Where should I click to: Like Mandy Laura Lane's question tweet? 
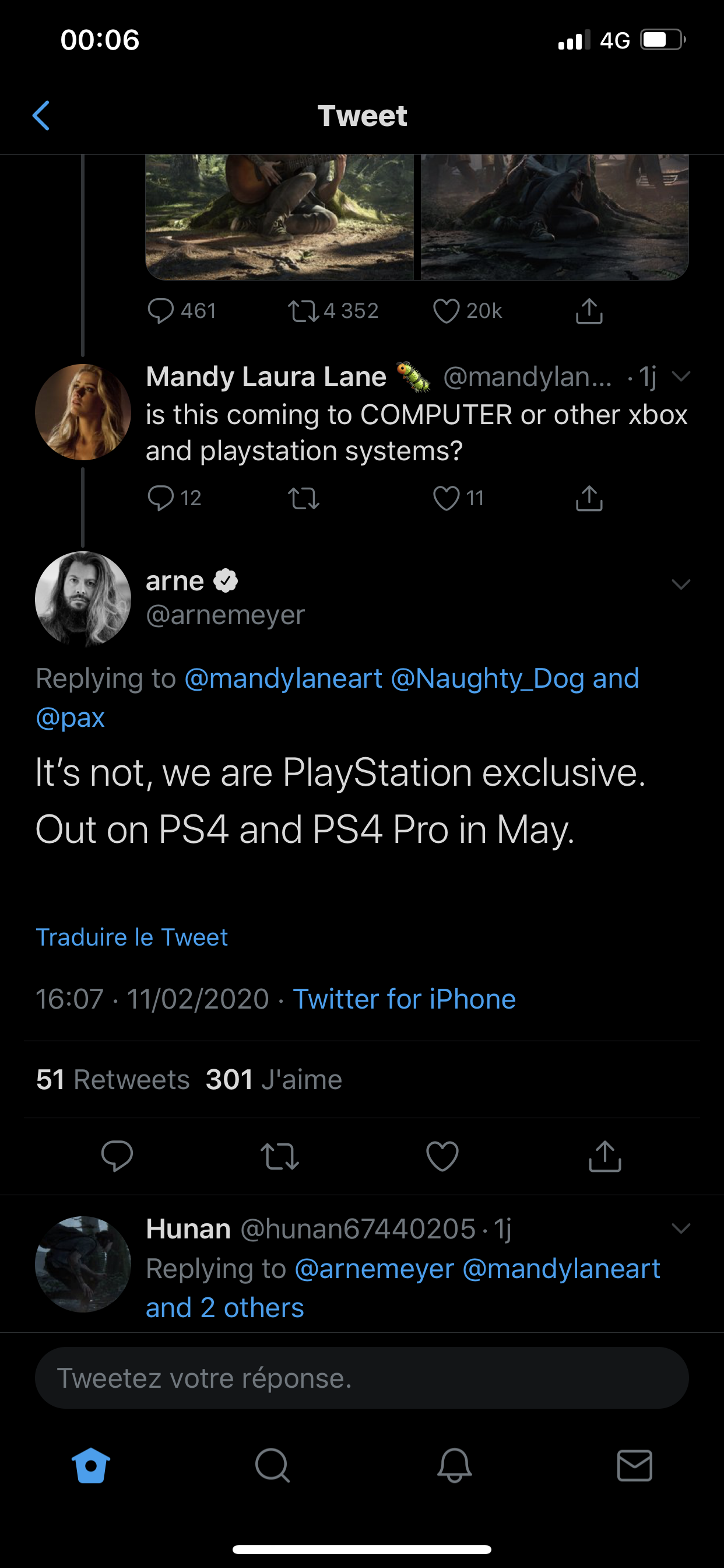pyautogui.click(x=446, y=499)
